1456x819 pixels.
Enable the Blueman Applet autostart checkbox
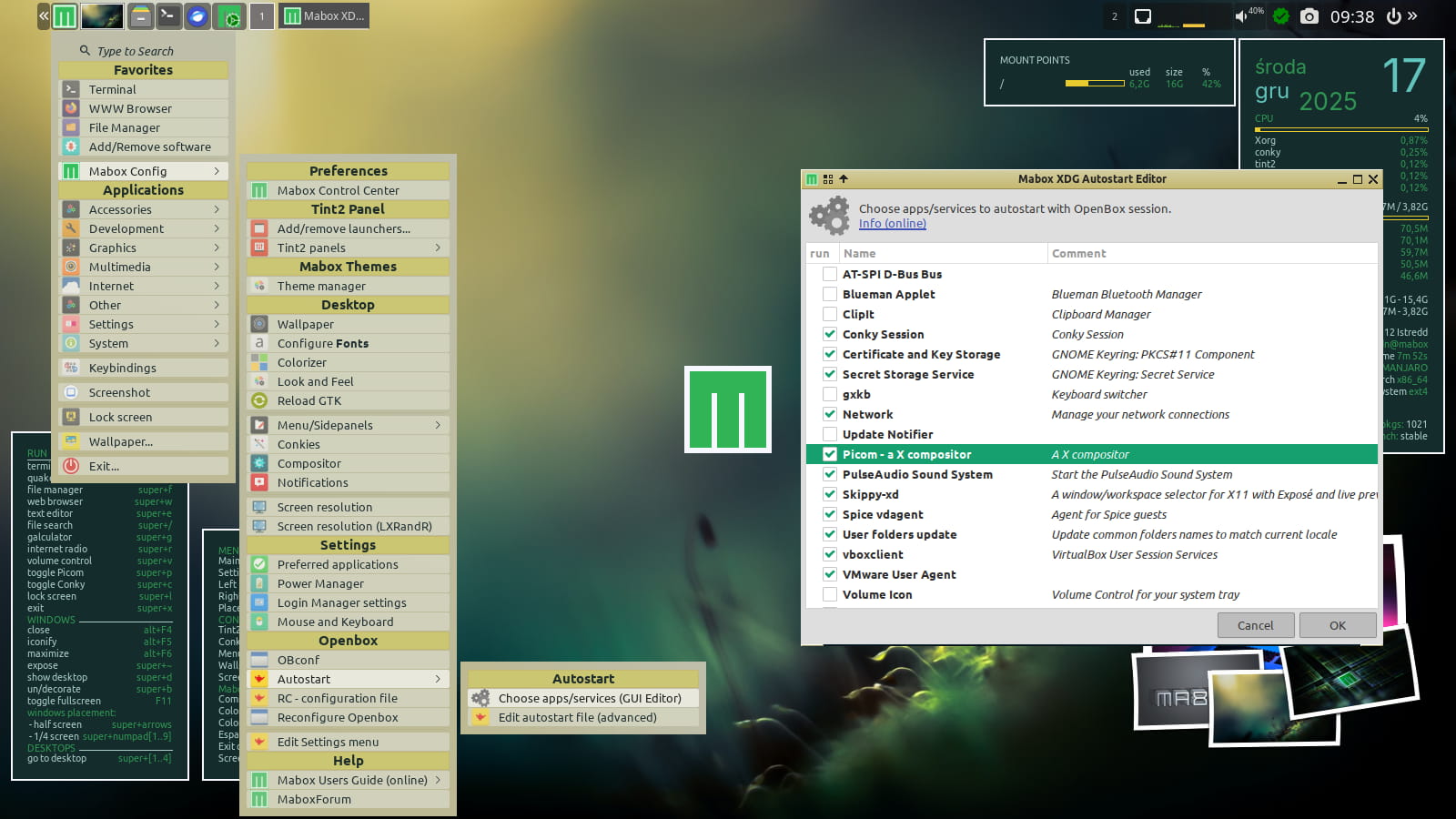pyautogui.click(x=830, y=294)
